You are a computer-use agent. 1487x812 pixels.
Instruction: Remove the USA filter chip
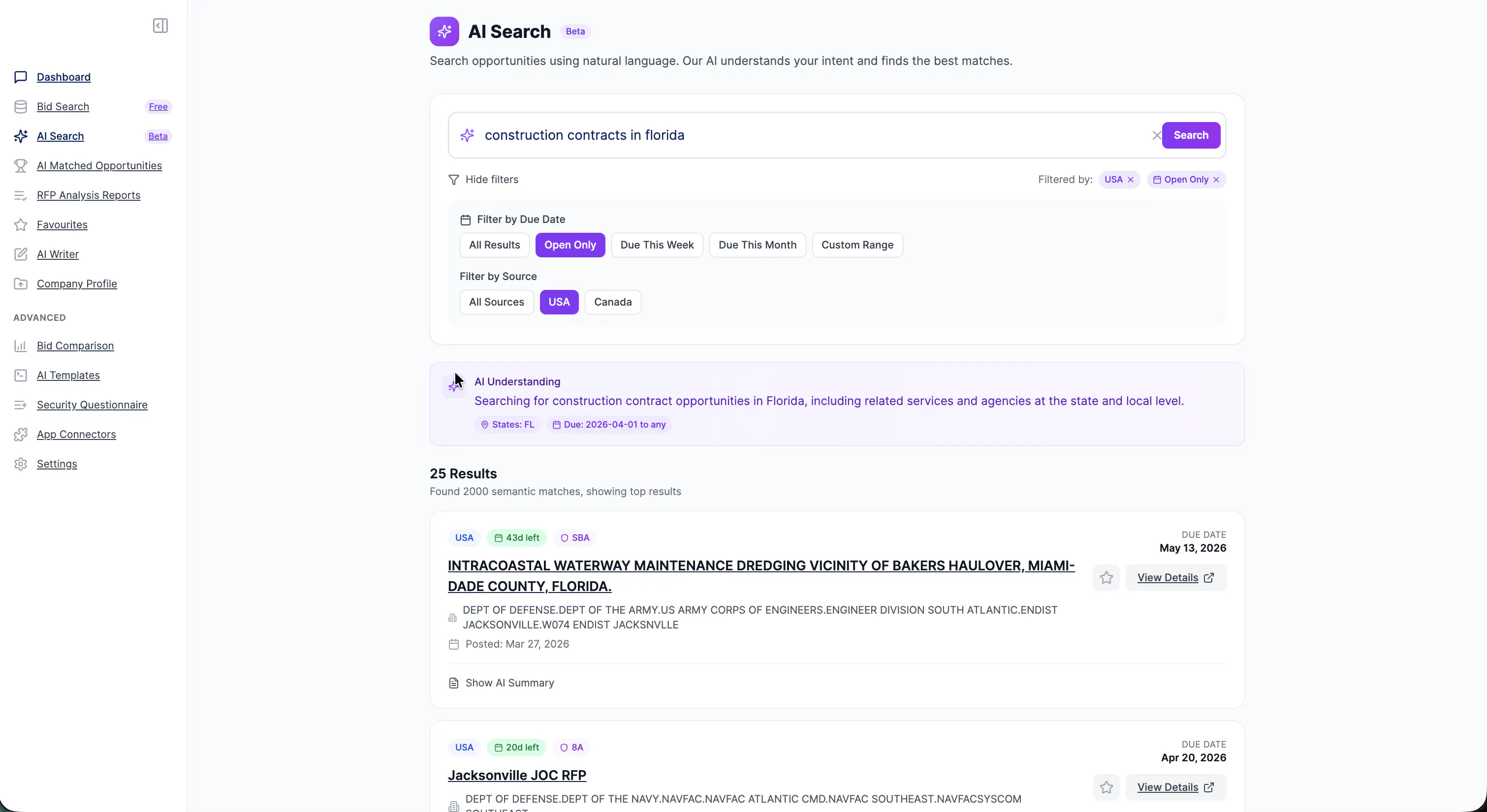coord(1131,180)
